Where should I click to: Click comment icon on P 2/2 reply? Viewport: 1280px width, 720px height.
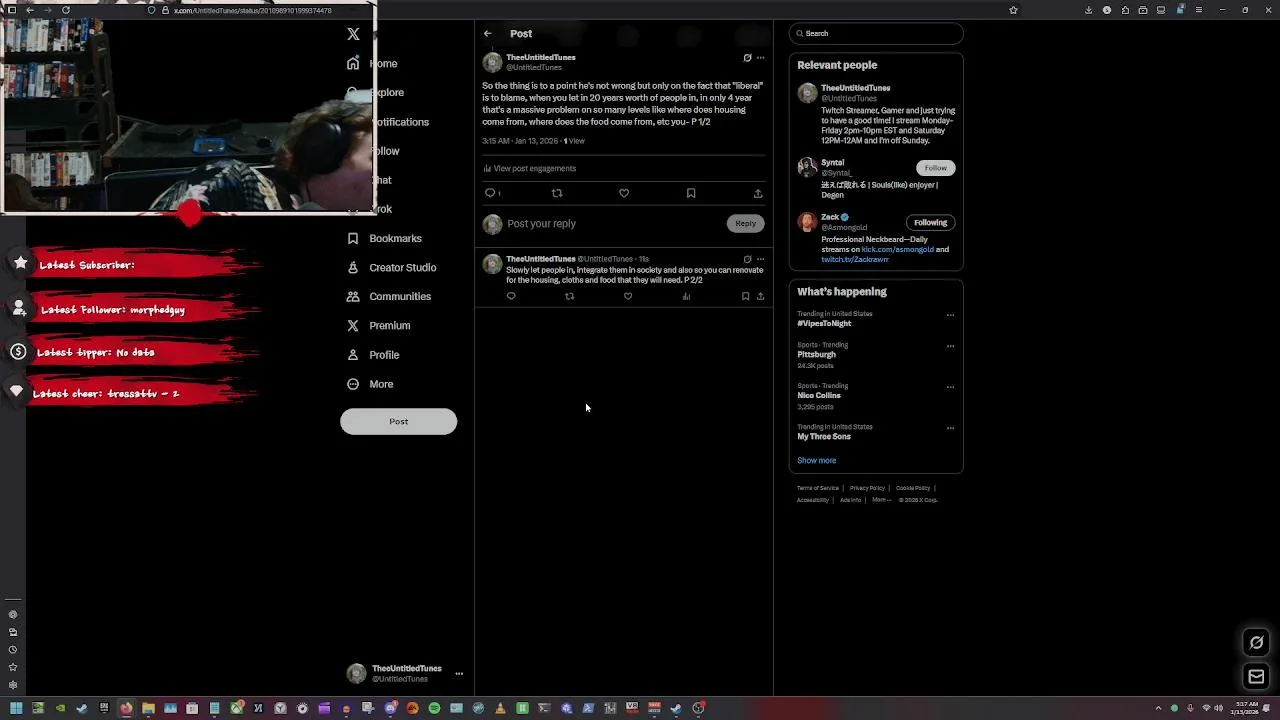point(511,296)
